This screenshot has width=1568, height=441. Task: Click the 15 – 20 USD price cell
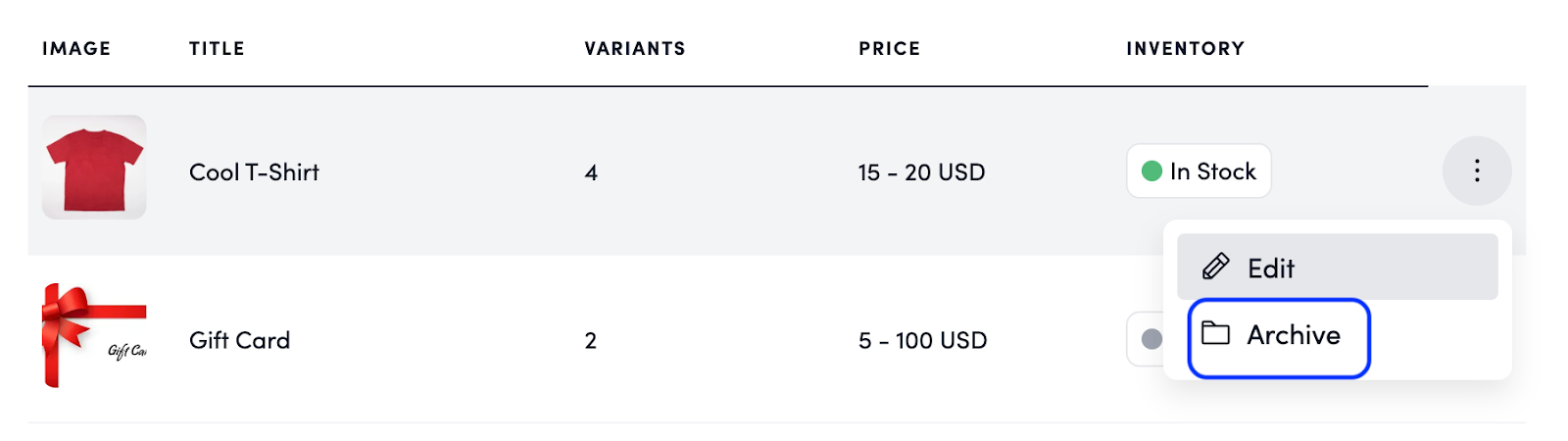[x=921, y=172]
